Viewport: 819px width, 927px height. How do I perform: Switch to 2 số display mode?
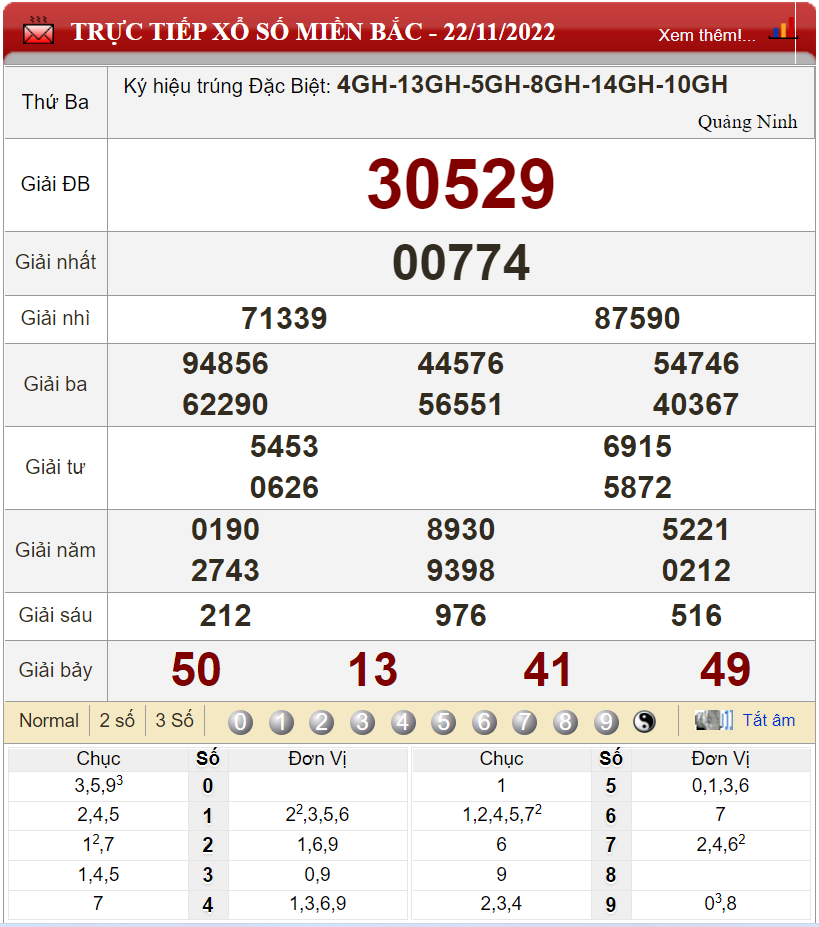tap(117, 721)
